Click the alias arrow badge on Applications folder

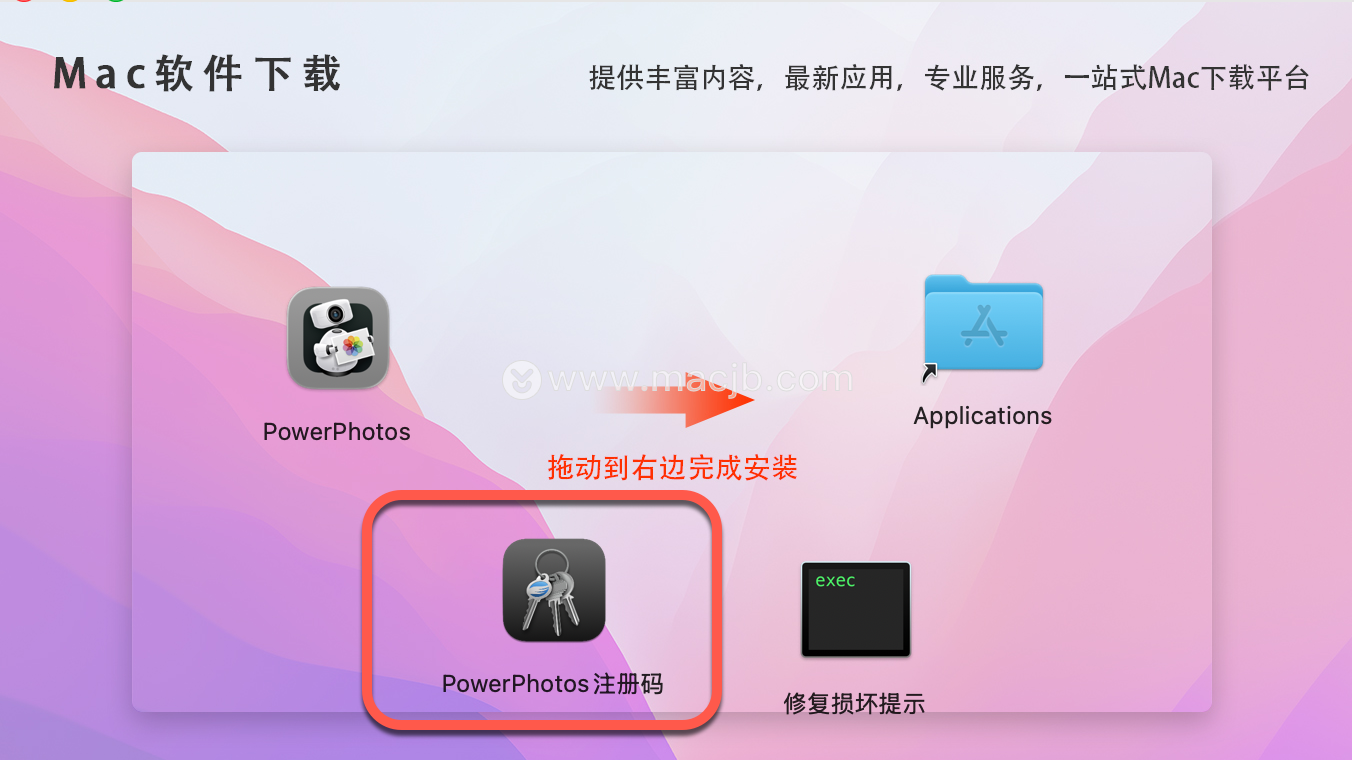930,374
